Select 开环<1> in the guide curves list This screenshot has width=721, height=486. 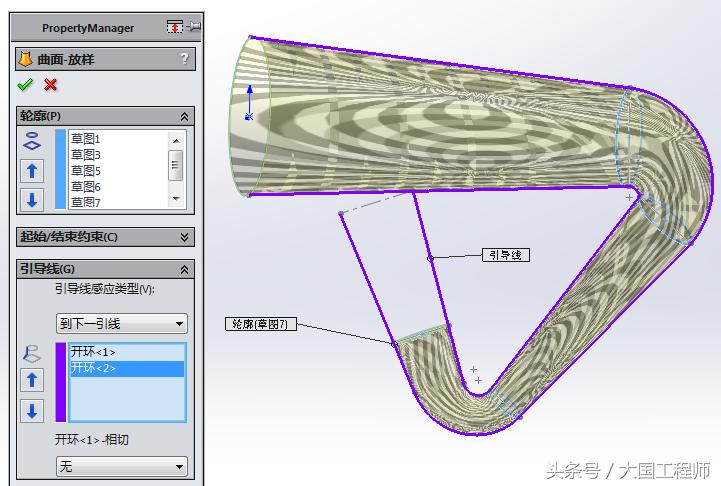[x=127, y=352]
